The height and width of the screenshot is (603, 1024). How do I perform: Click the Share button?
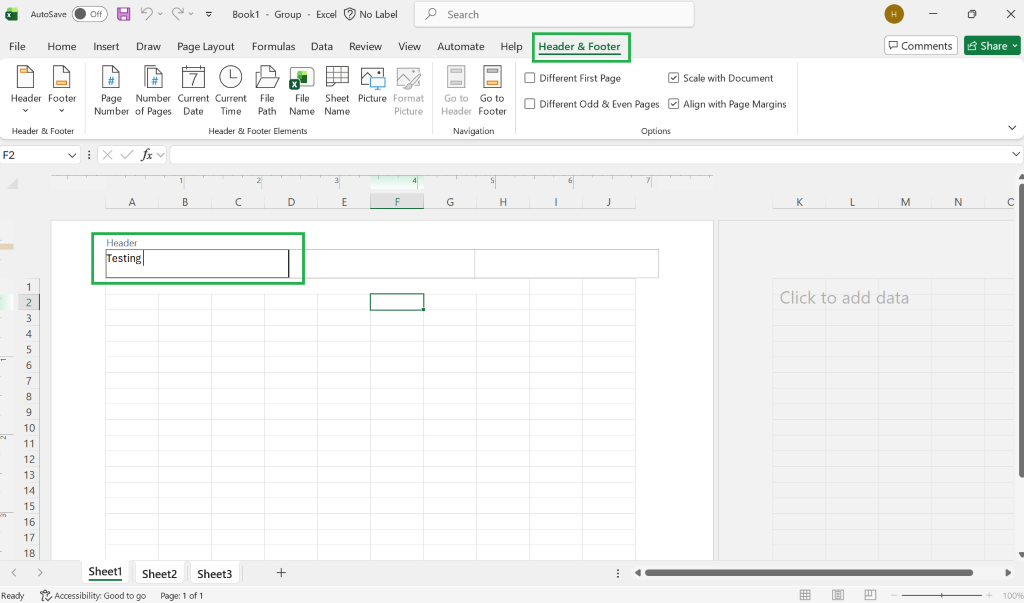click(x=987, y=46)
